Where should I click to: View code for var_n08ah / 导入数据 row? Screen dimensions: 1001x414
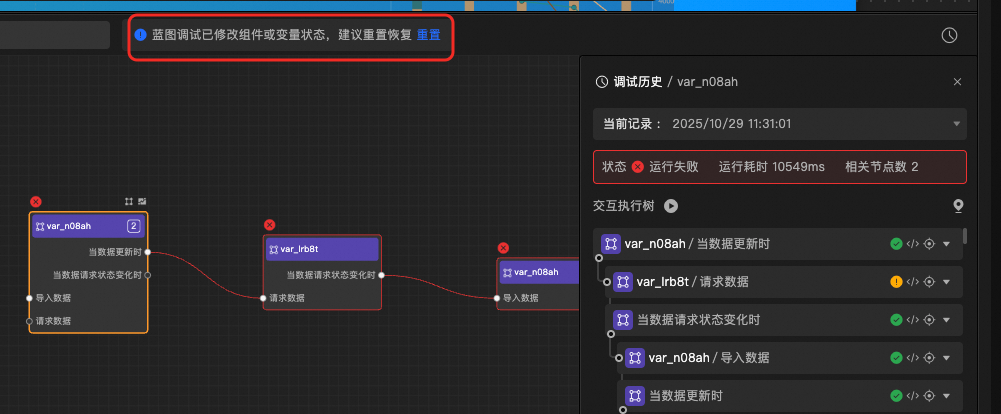point(913,358)
